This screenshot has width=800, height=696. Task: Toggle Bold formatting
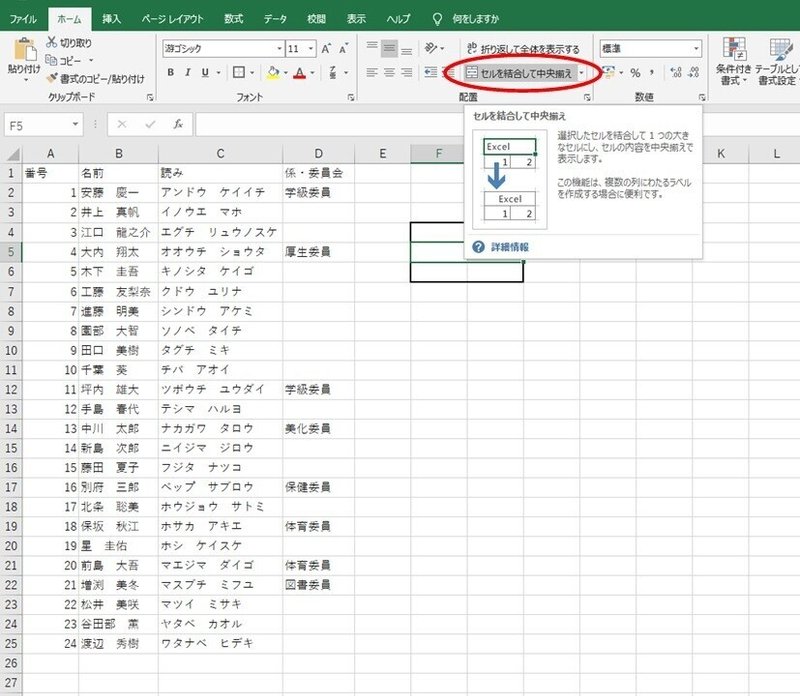click(171, 72)
